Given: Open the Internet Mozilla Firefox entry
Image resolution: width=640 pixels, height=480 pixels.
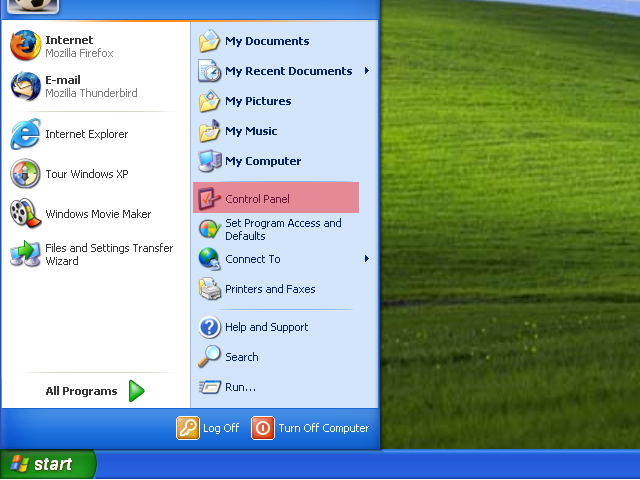Looking at the screenshot, I should (x=95, y=45).
